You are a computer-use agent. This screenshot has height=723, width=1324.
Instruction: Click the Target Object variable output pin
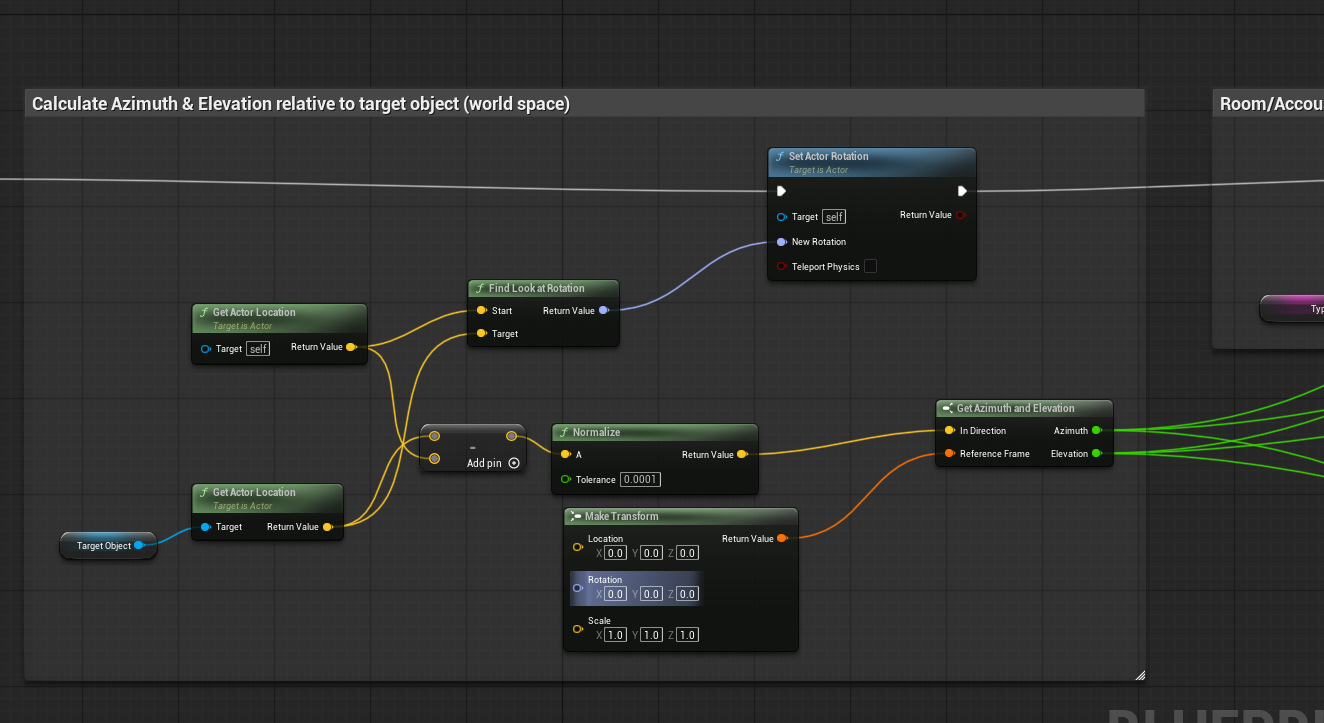(x=139, y=545)
